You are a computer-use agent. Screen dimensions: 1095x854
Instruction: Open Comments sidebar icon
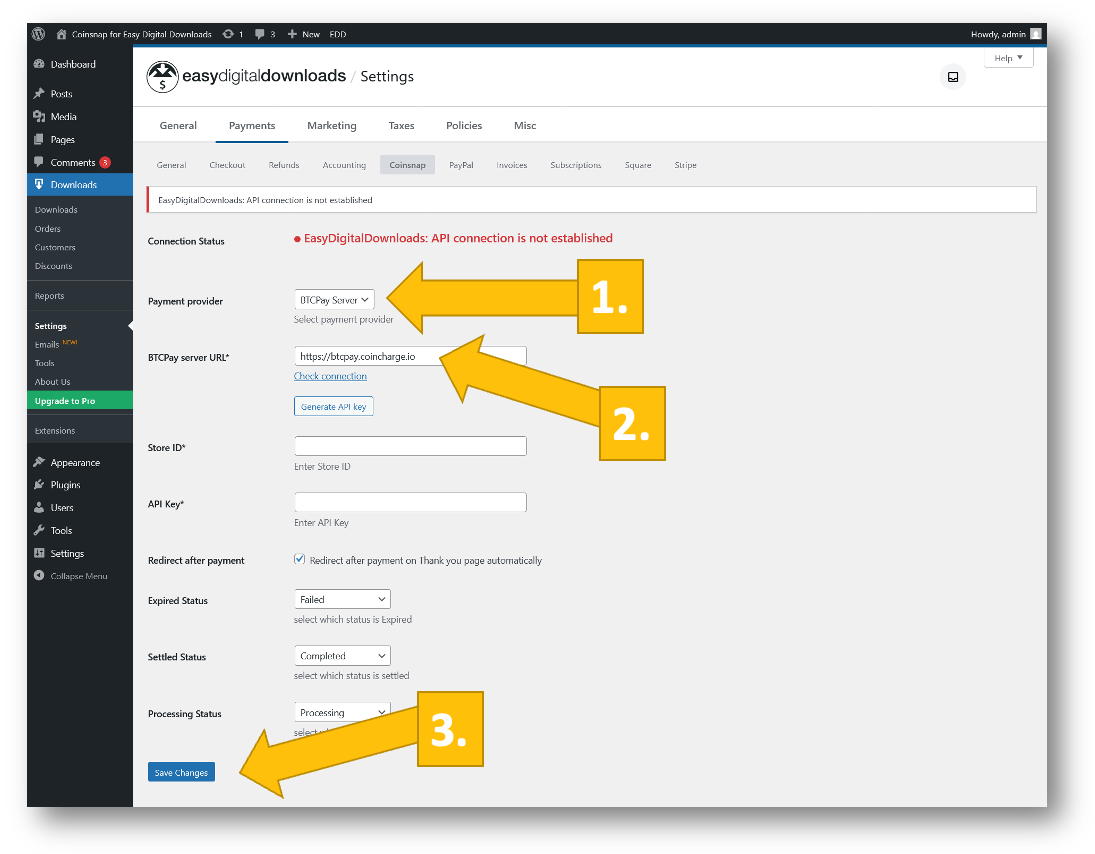(39, 162)
